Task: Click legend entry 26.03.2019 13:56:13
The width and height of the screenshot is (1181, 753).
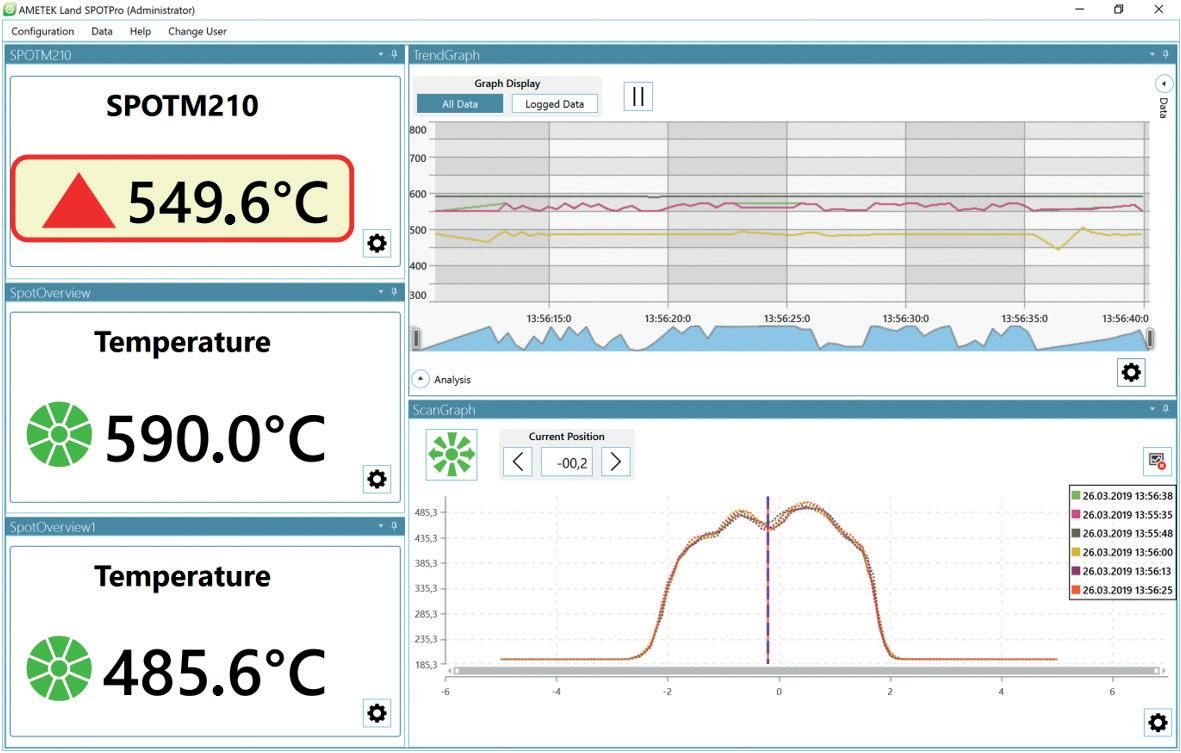Action: 1121,571
